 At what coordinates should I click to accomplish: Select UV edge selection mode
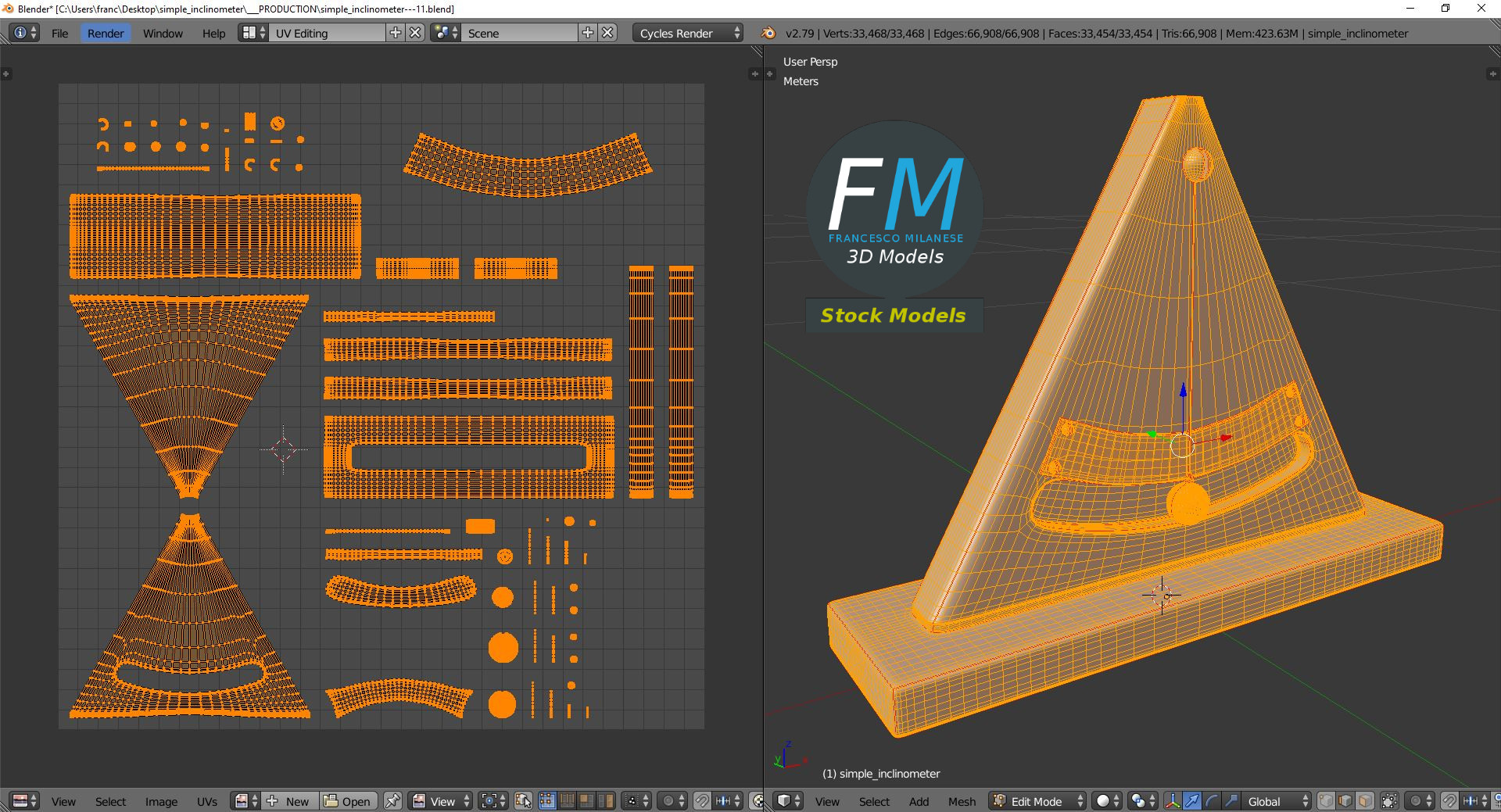pos(567,801)
